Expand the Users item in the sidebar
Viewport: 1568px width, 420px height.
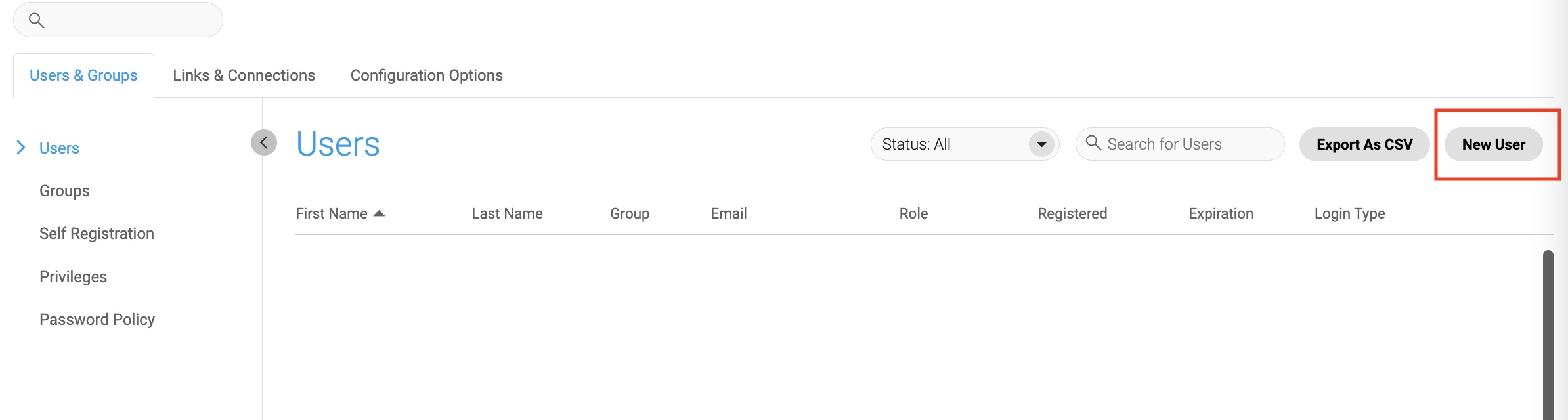click(x=22, y=148)
